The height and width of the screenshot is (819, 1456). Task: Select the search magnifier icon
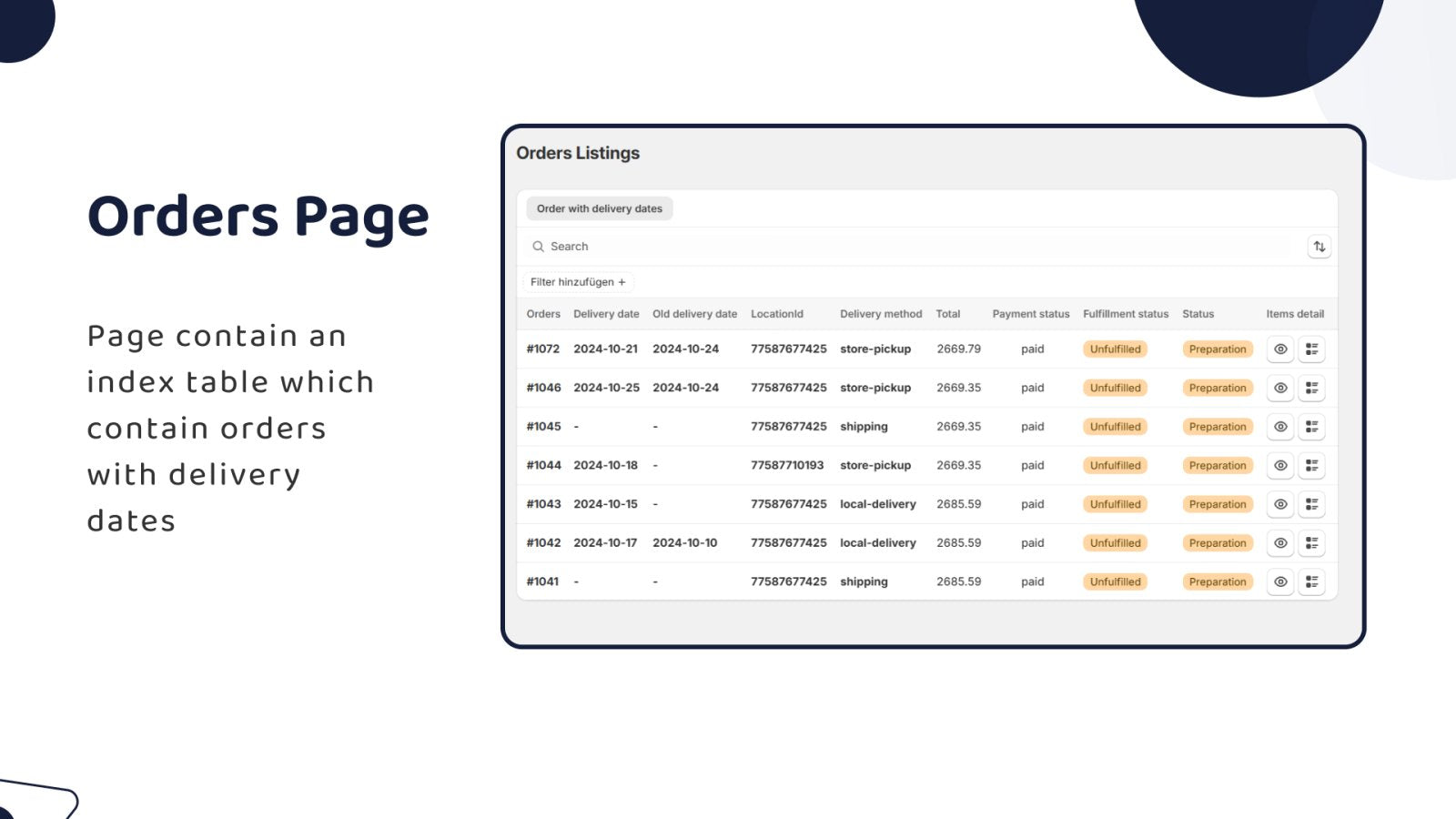[537, 247]
